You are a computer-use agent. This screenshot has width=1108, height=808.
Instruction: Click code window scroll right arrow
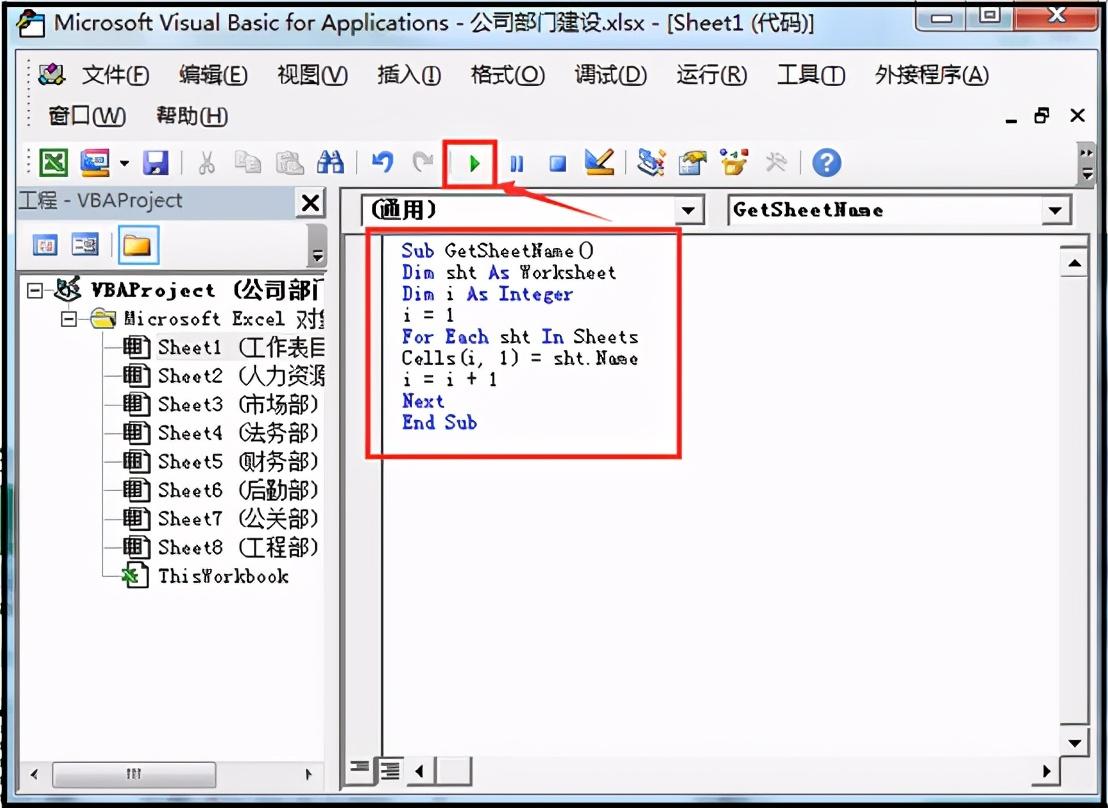[1047, 771]
